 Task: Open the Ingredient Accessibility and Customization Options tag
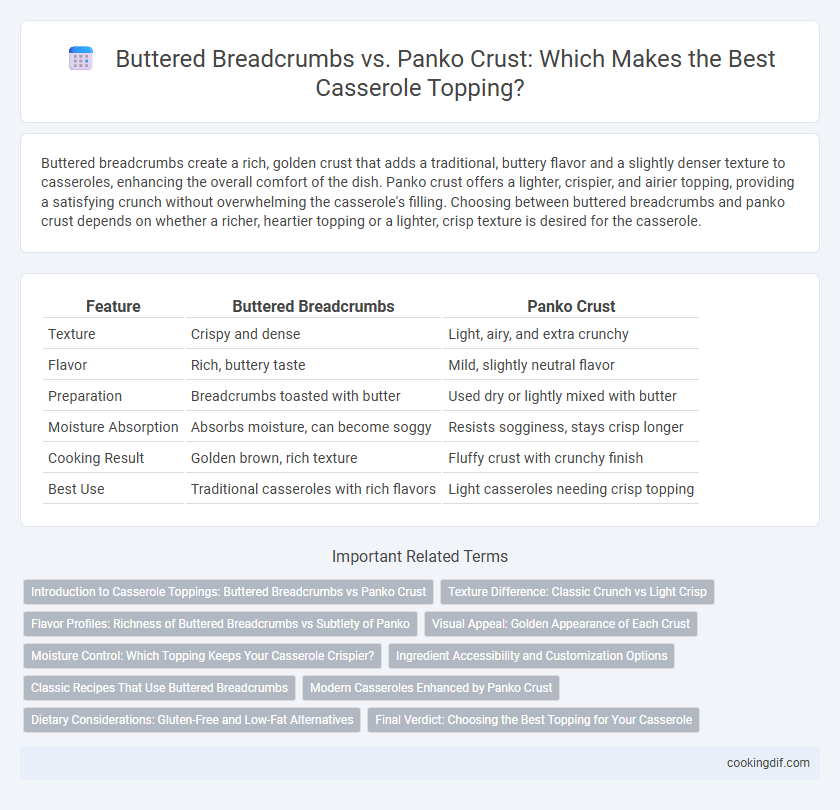531,656
